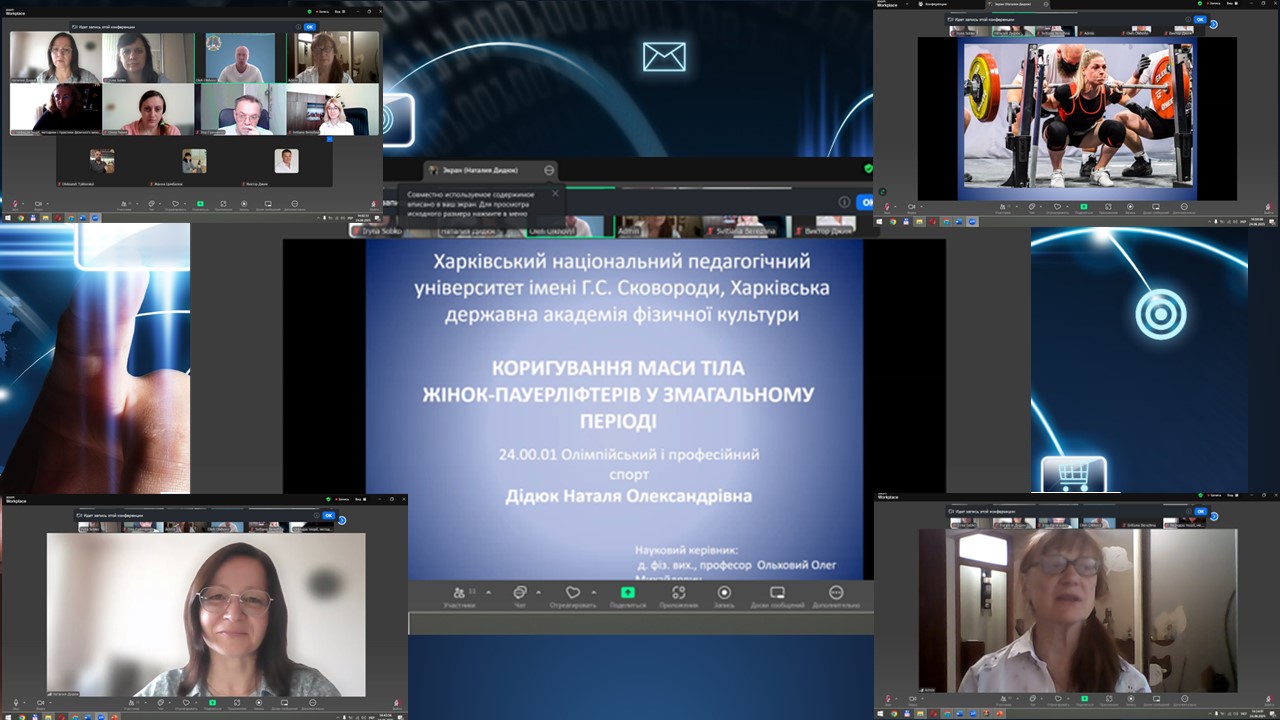The image size is (1280, 720).
Task: Select Iryna Soloko thumbnail in central window strip
Action: [x=380, y=227]
